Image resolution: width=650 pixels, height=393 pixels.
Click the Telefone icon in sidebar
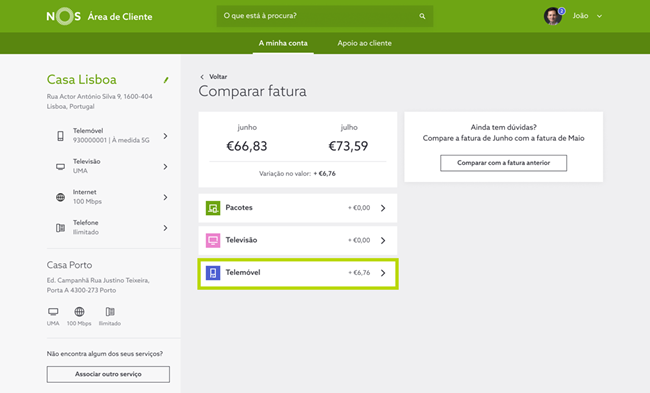61,228
